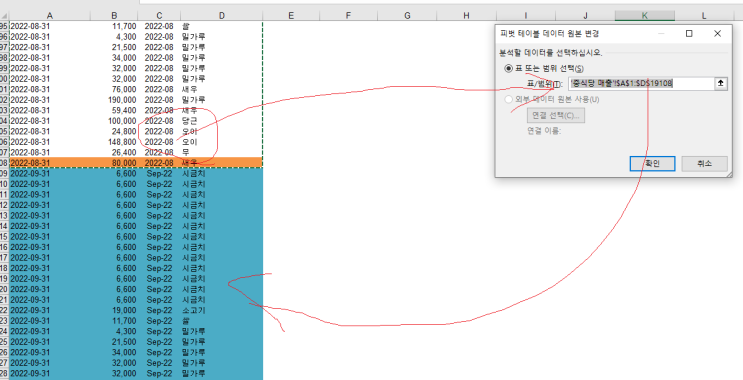The image size is (743, 380).
Task: Cancel the dialog with 취소 button
Action: point(704,163)
